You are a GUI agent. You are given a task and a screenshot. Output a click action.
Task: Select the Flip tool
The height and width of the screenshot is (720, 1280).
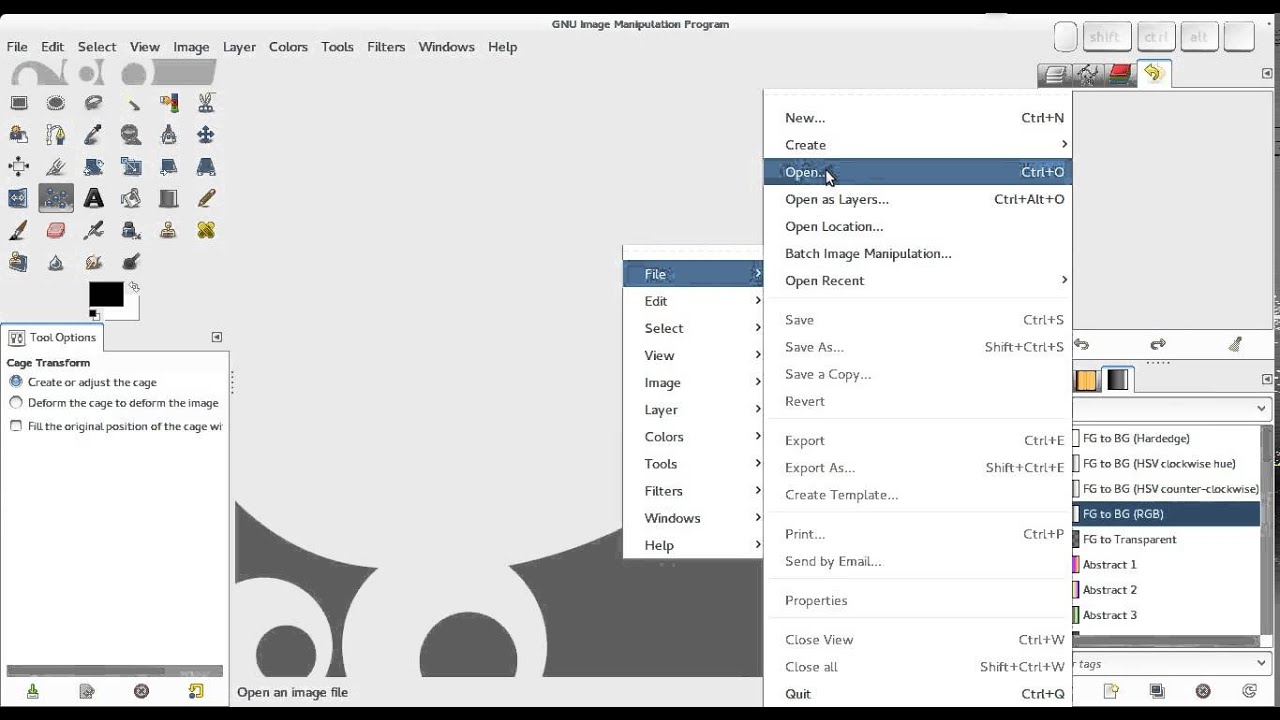18,198
